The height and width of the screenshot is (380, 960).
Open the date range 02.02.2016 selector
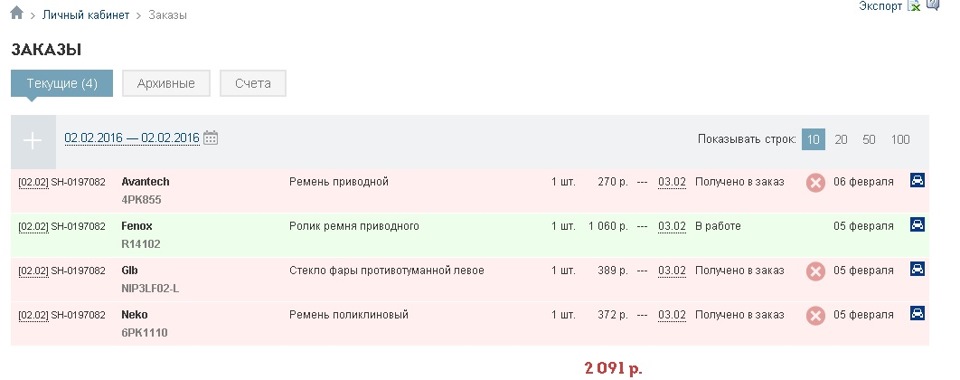[x=132, y=138]
